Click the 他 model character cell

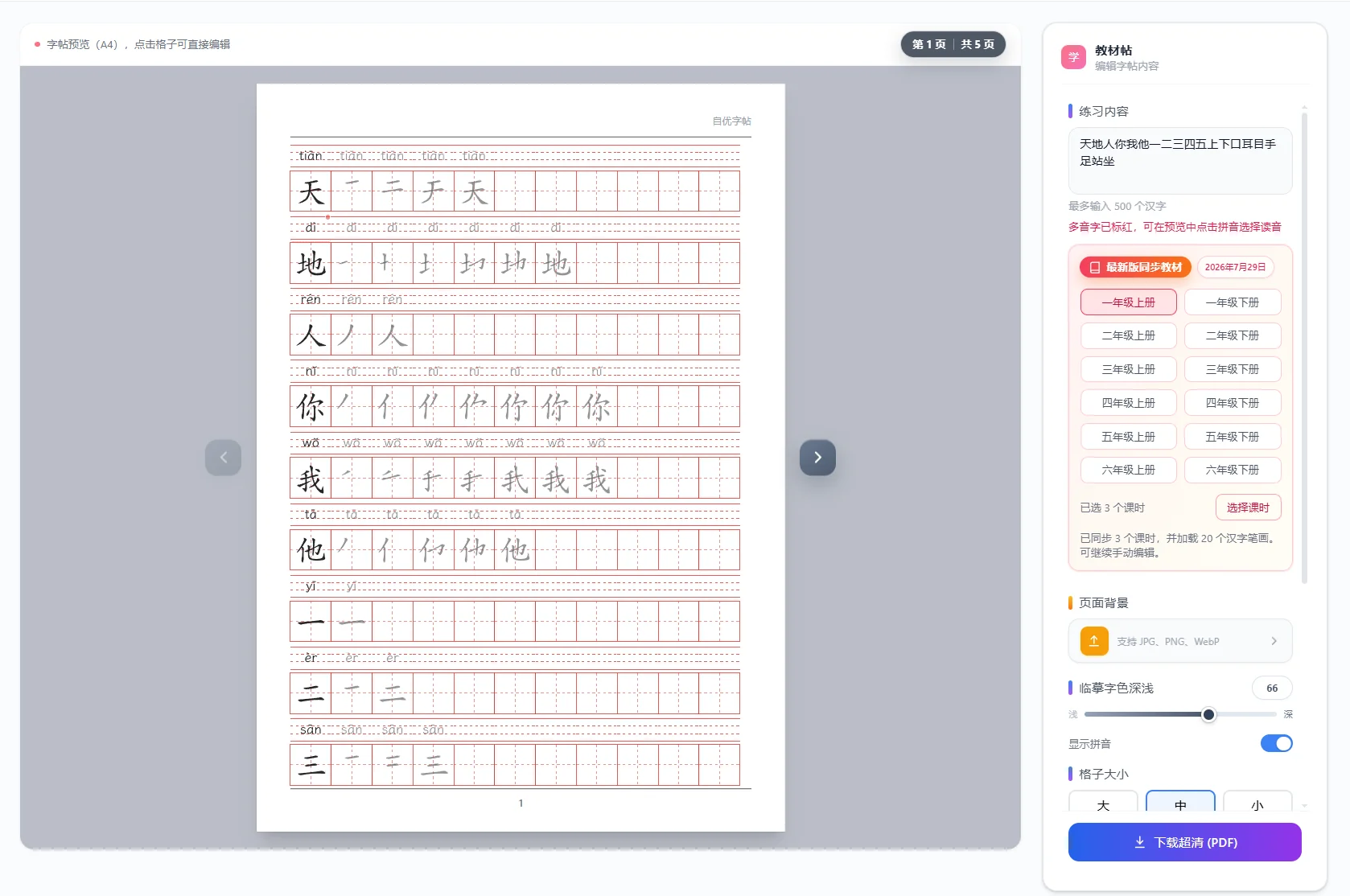(311, 549)
